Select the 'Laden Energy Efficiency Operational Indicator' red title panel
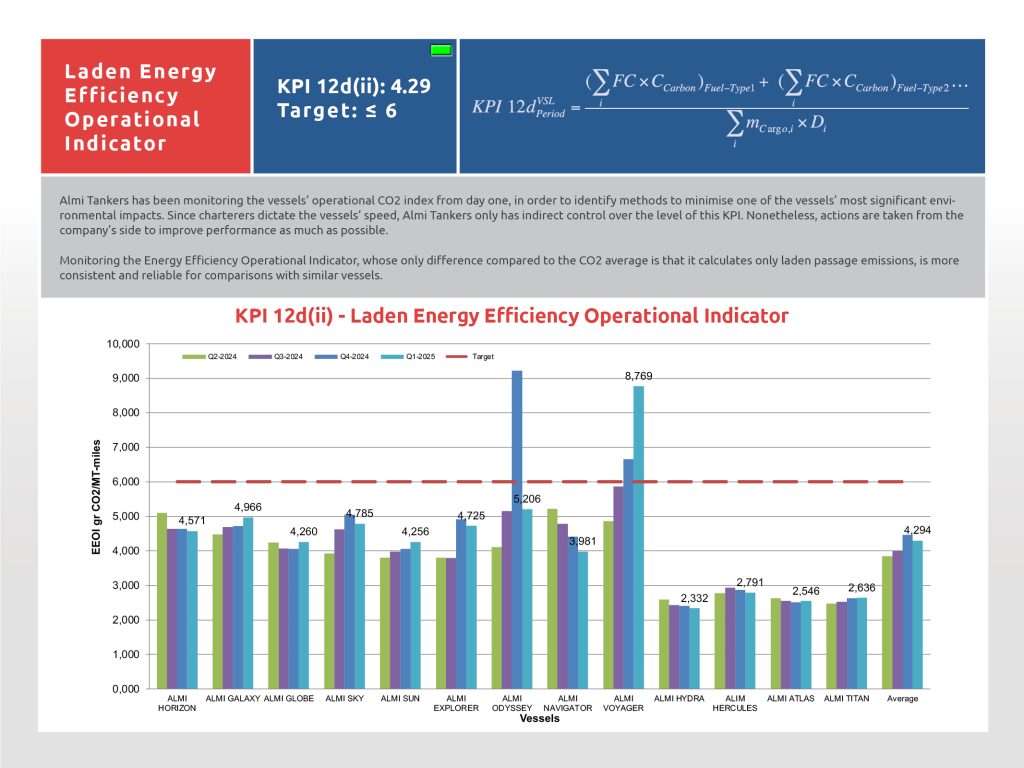The width and height of the screenshot is (1024, 768). [x=146, y=106]
